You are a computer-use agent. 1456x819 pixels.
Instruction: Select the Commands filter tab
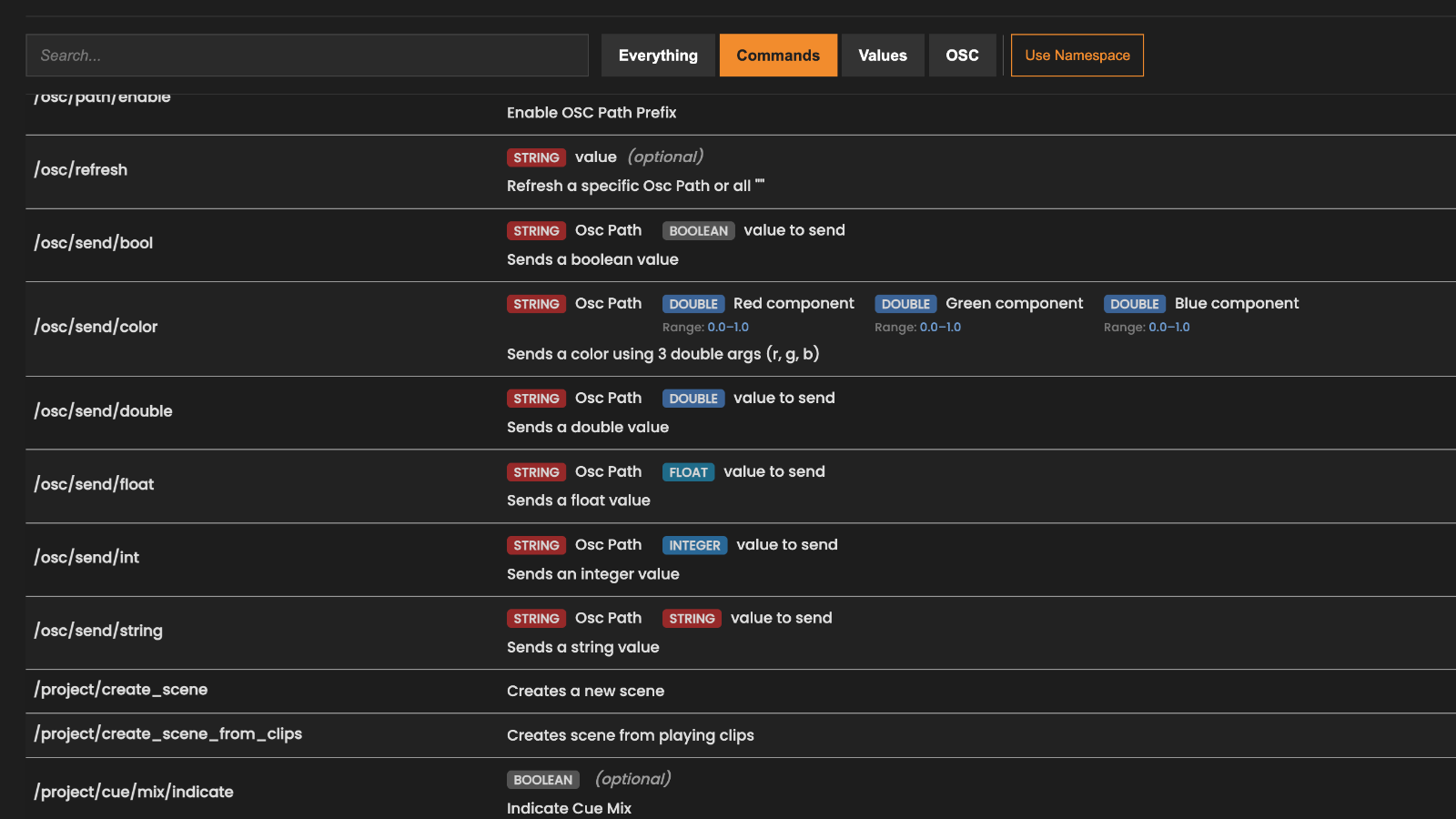tap(778, 56)
